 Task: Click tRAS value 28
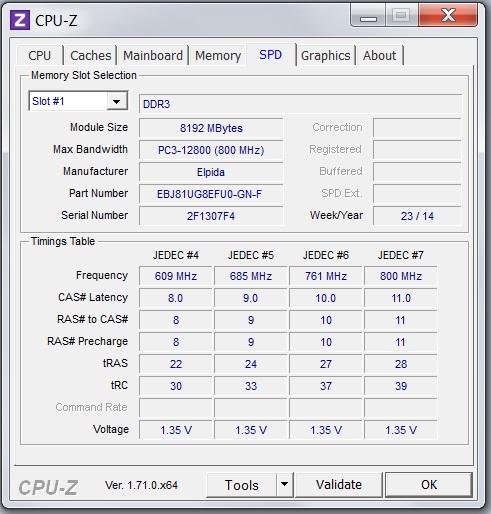click(x=401, y=364)
